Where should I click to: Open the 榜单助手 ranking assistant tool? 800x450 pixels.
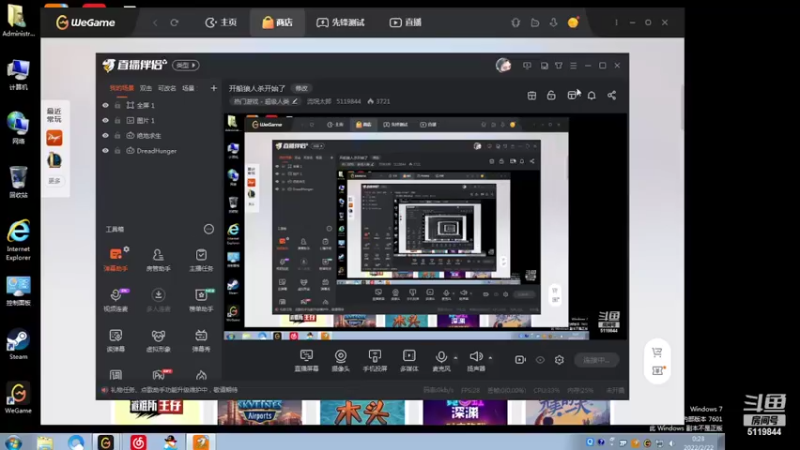(201, 299)
